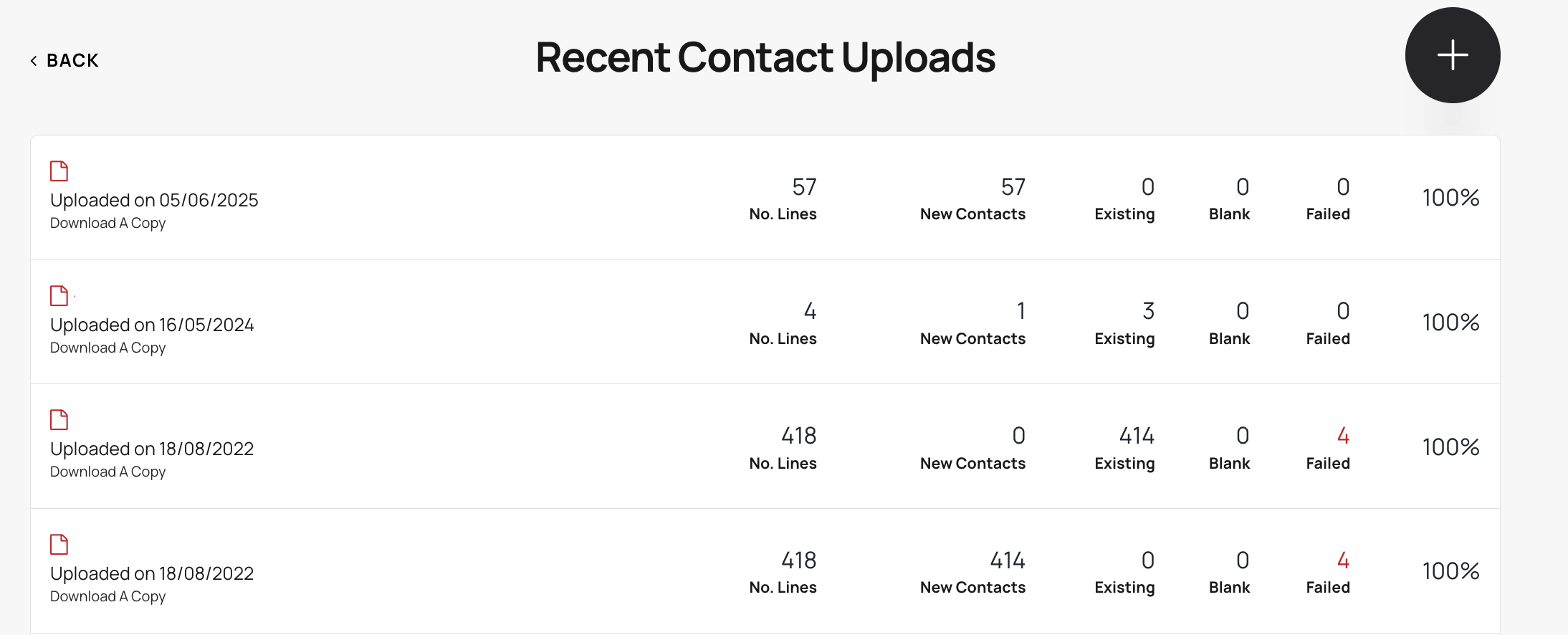The image size is (1568, 635).
Task: Select the "Uploaded on 16/05/2024" title
Action: coord(152,325)
